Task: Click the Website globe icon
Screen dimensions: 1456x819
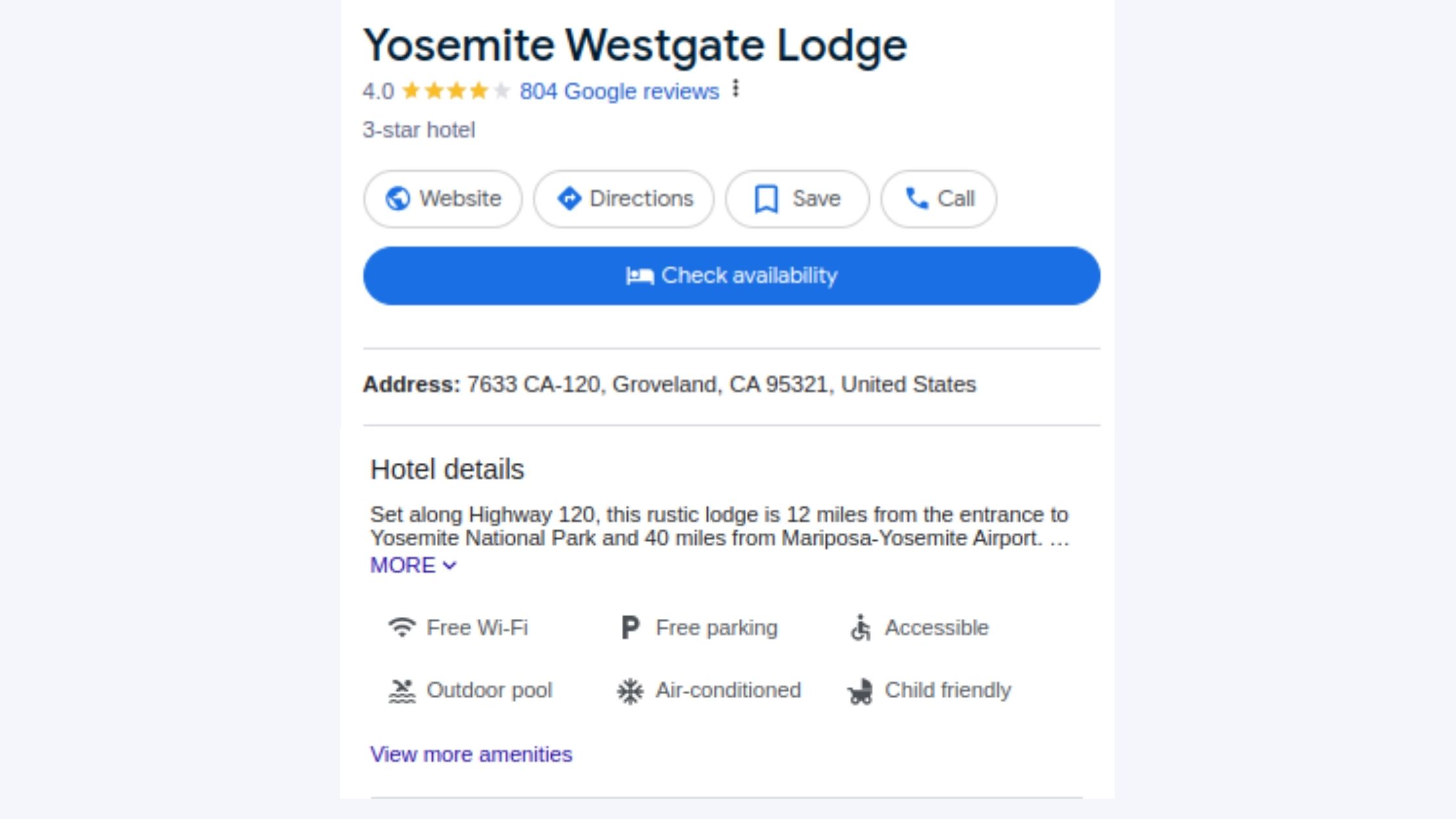Action: (x=398, y=199)
